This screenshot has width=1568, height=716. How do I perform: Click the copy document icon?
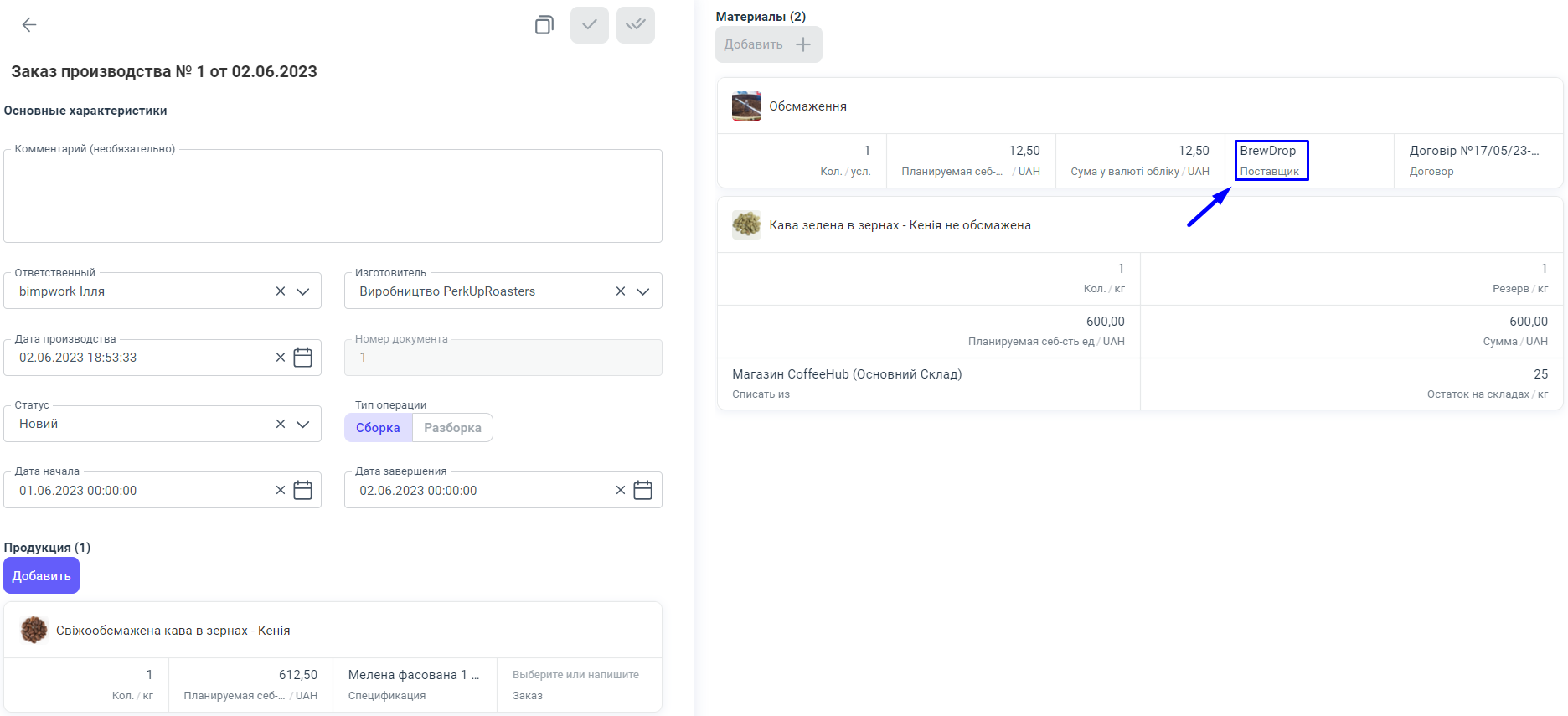(x=544, y=25)
